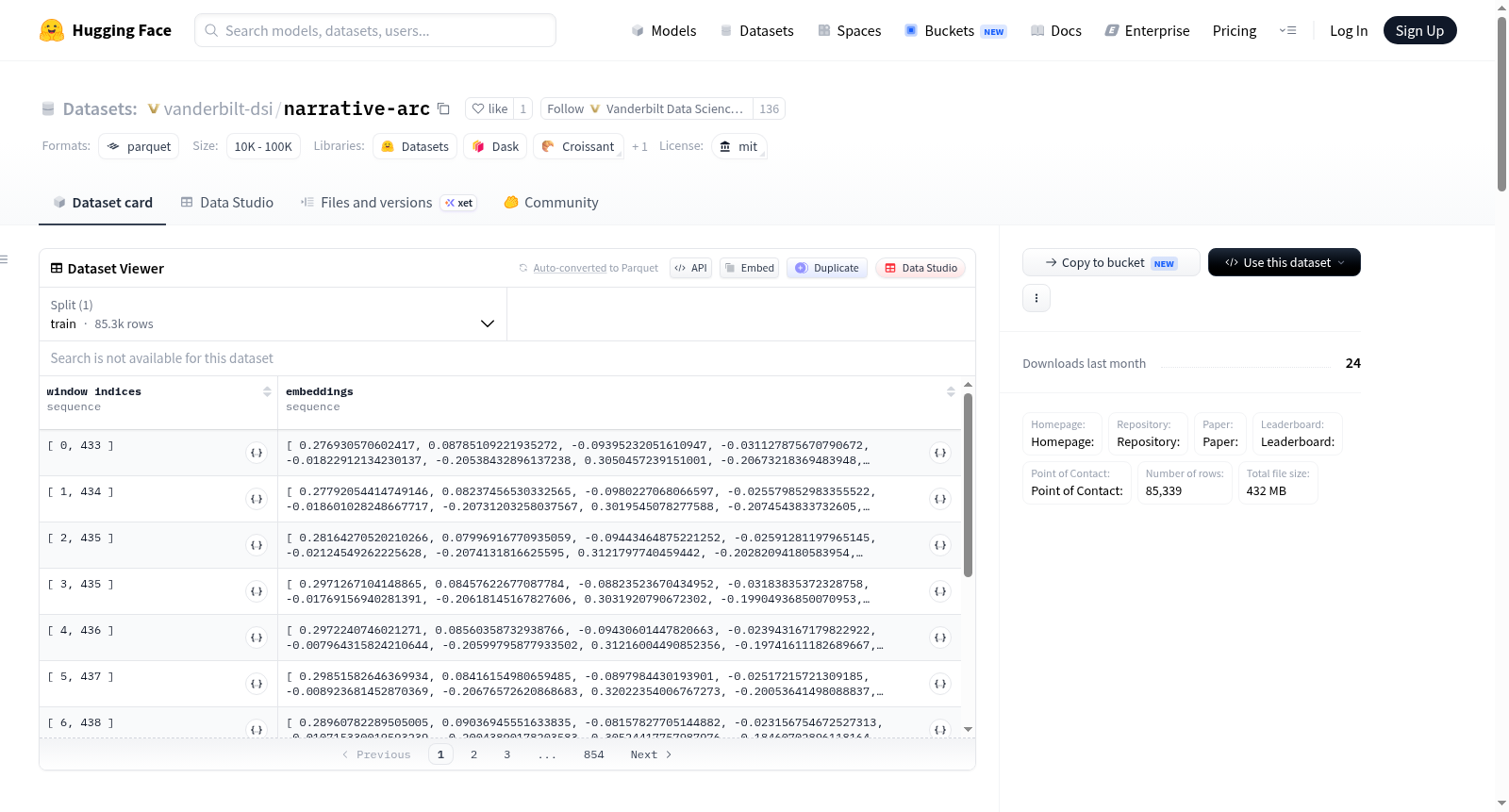1509x812 pixels.
Task: Expand the embeddings cell starting 0.2971267104148865
Action: tap(940, 591)
